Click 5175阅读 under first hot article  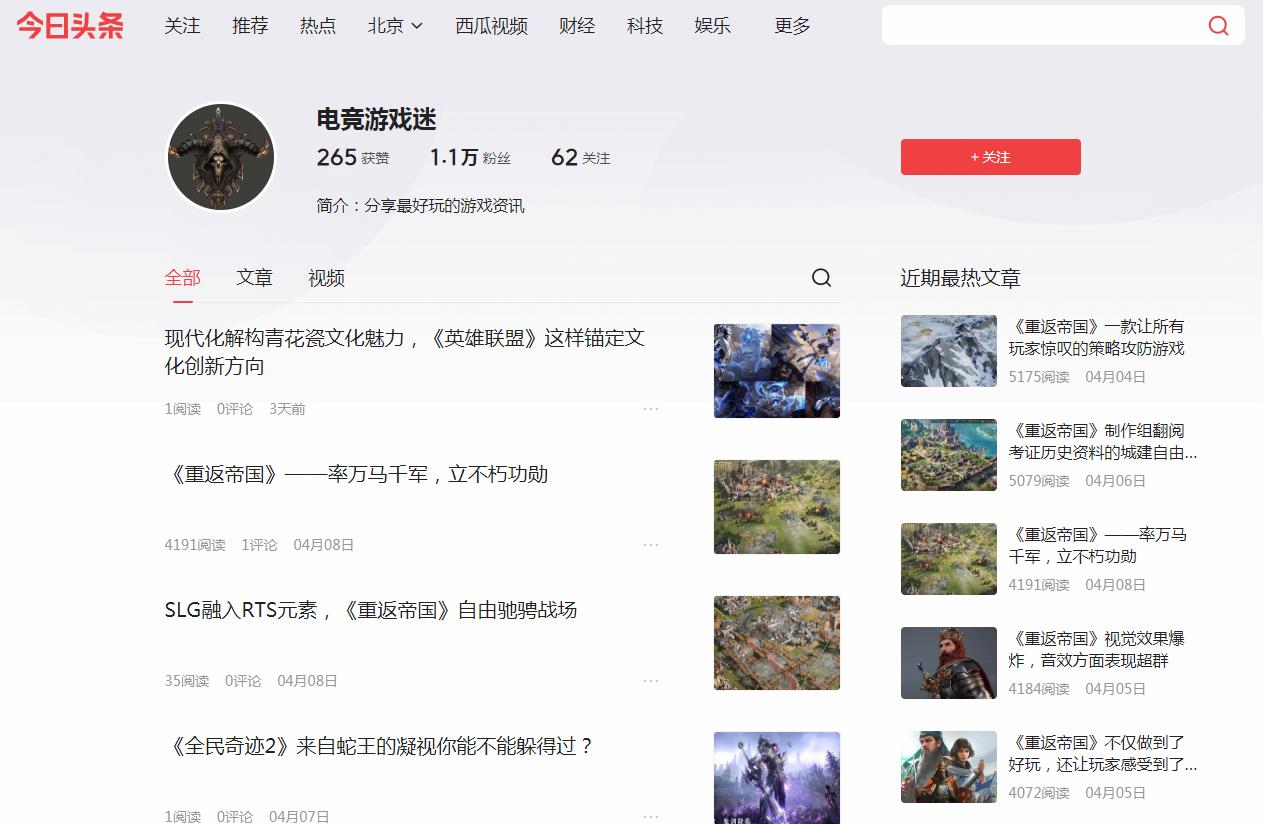pos(1039,377)
